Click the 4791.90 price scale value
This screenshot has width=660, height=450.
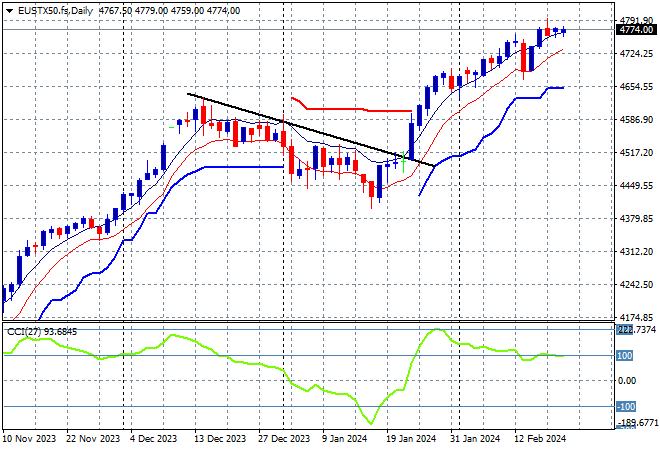click(x=636, y=20)
